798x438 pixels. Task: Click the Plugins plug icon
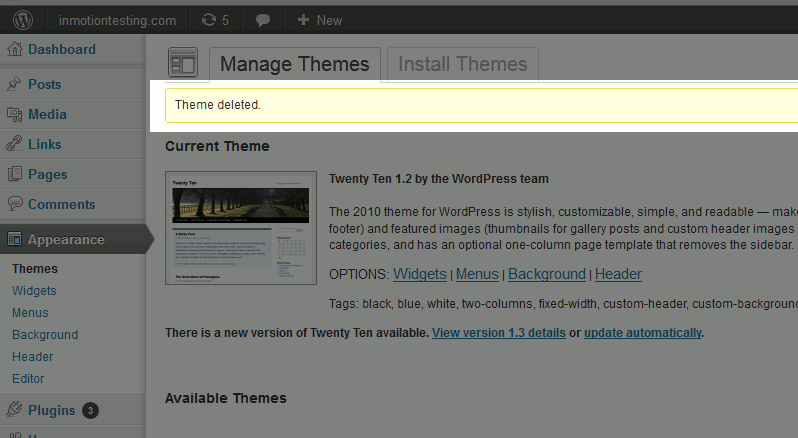click(x=14, y=409)
